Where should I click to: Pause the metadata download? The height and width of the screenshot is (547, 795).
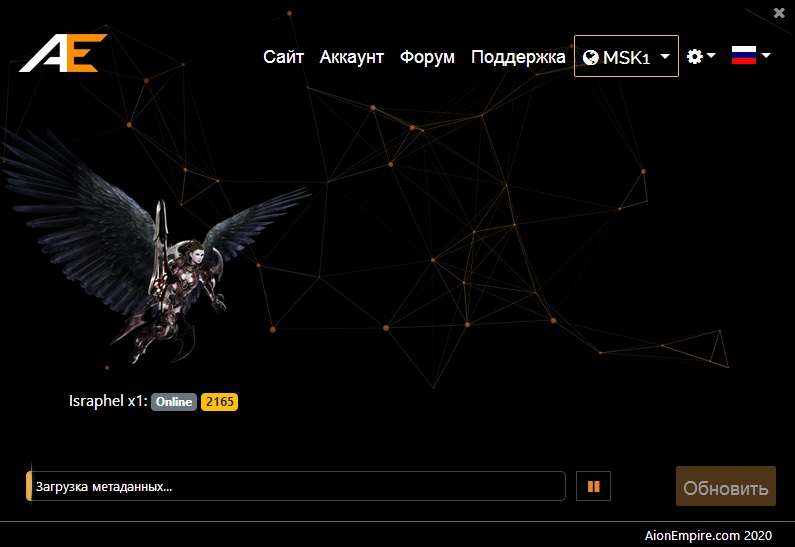point(593,486)
